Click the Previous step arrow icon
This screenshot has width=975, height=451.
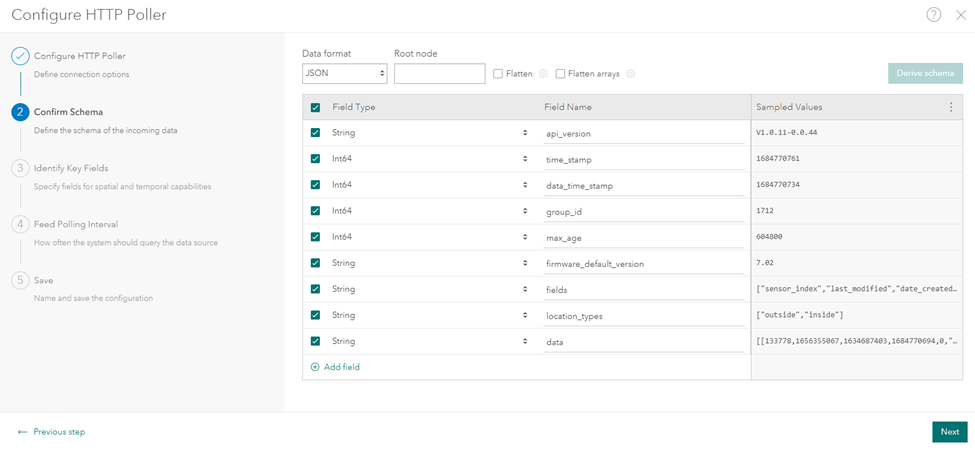22,432
